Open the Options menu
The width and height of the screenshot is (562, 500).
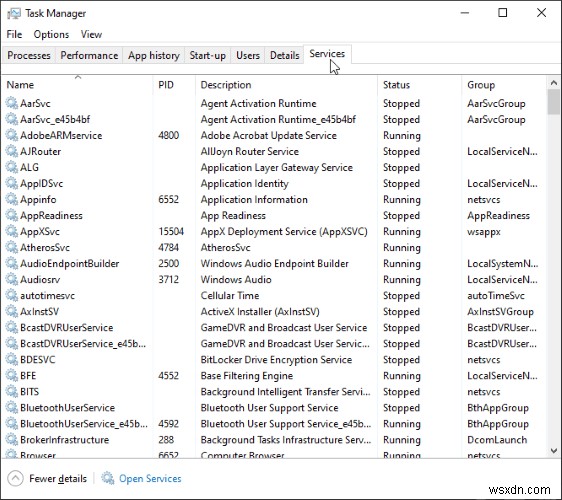tap(51, 34)
